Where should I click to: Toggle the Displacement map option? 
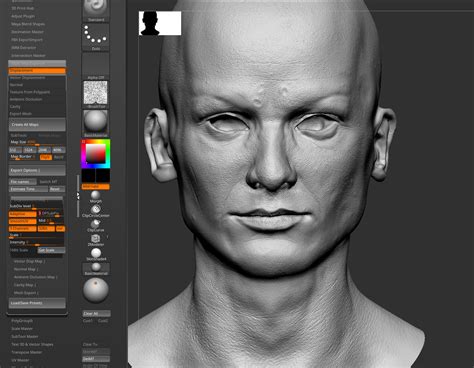click(37, 71)
